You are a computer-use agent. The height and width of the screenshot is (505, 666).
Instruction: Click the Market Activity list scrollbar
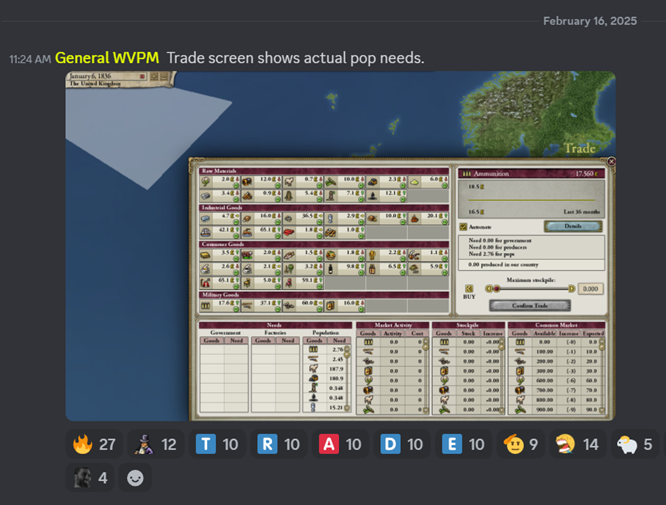[426, 376]
